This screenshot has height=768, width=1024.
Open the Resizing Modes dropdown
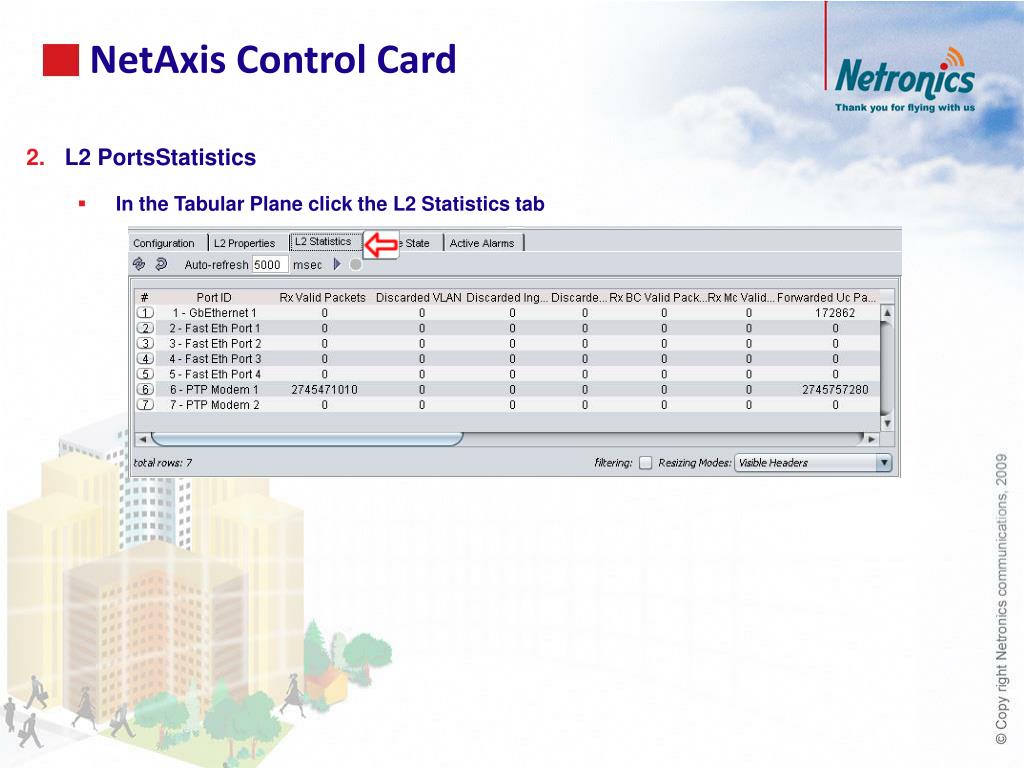point(813,462)
